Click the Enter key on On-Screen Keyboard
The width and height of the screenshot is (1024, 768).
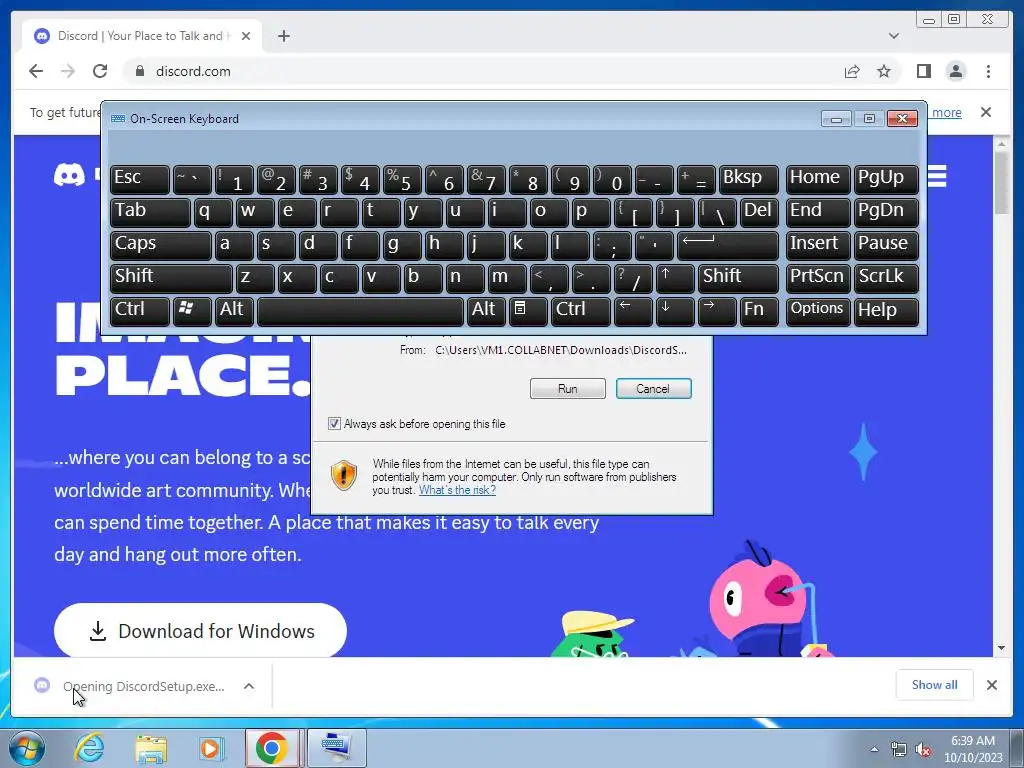[x=728, y=245]
